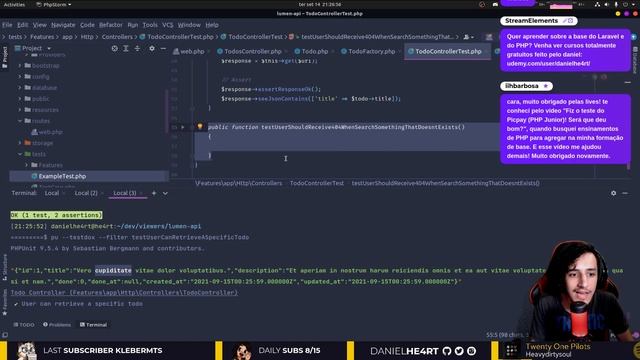Viewport: 640px width, 360px height.
Task: Click the Expand All icon in Project toolbar
Action: click(x=126, y=48)
